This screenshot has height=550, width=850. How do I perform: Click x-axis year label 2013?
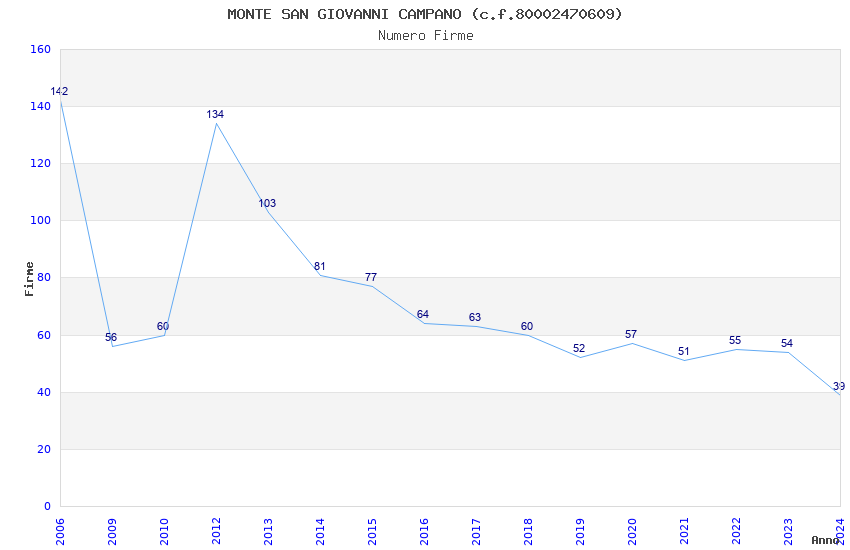tap(268, 531)
